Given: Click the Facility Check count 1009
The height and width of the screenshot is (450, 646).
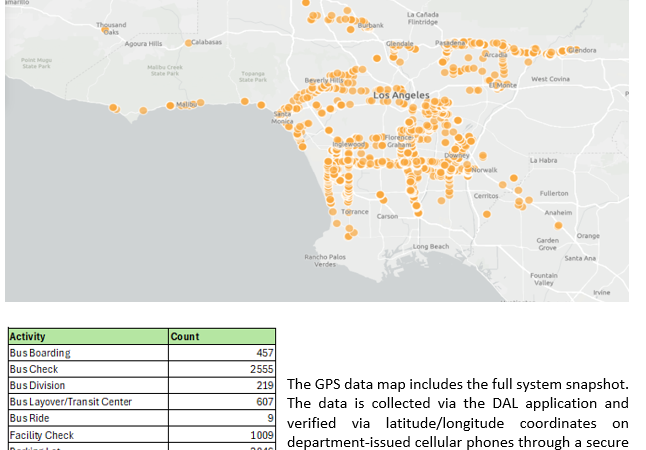Looking at the screenshot, I should tap(259, 435).
